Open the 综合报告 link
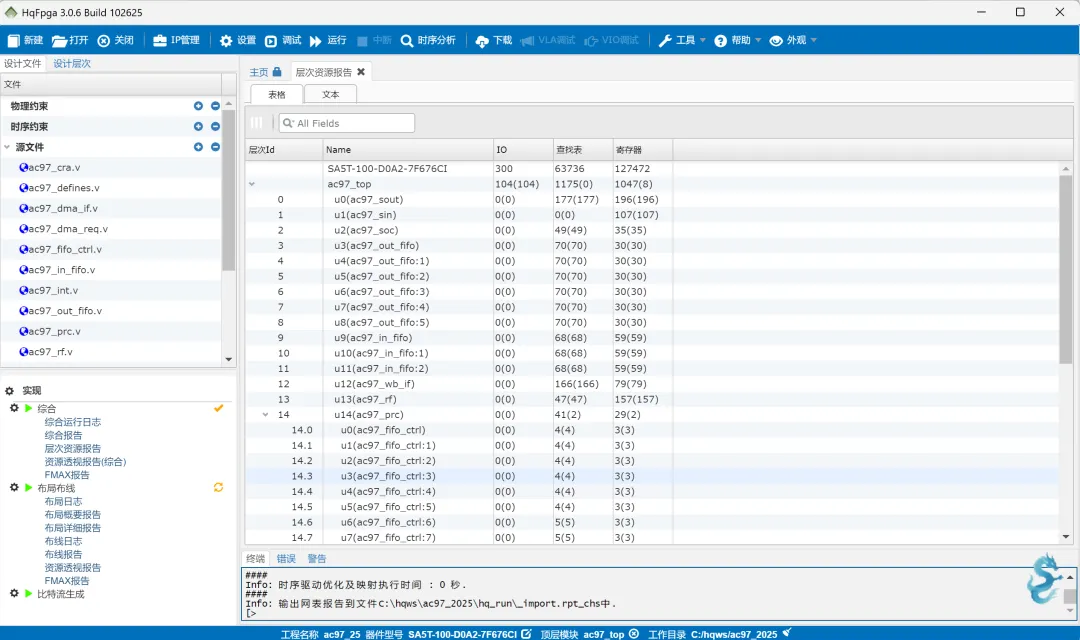The width and height of the screenshot is (1080, 640). click(63, 435)
